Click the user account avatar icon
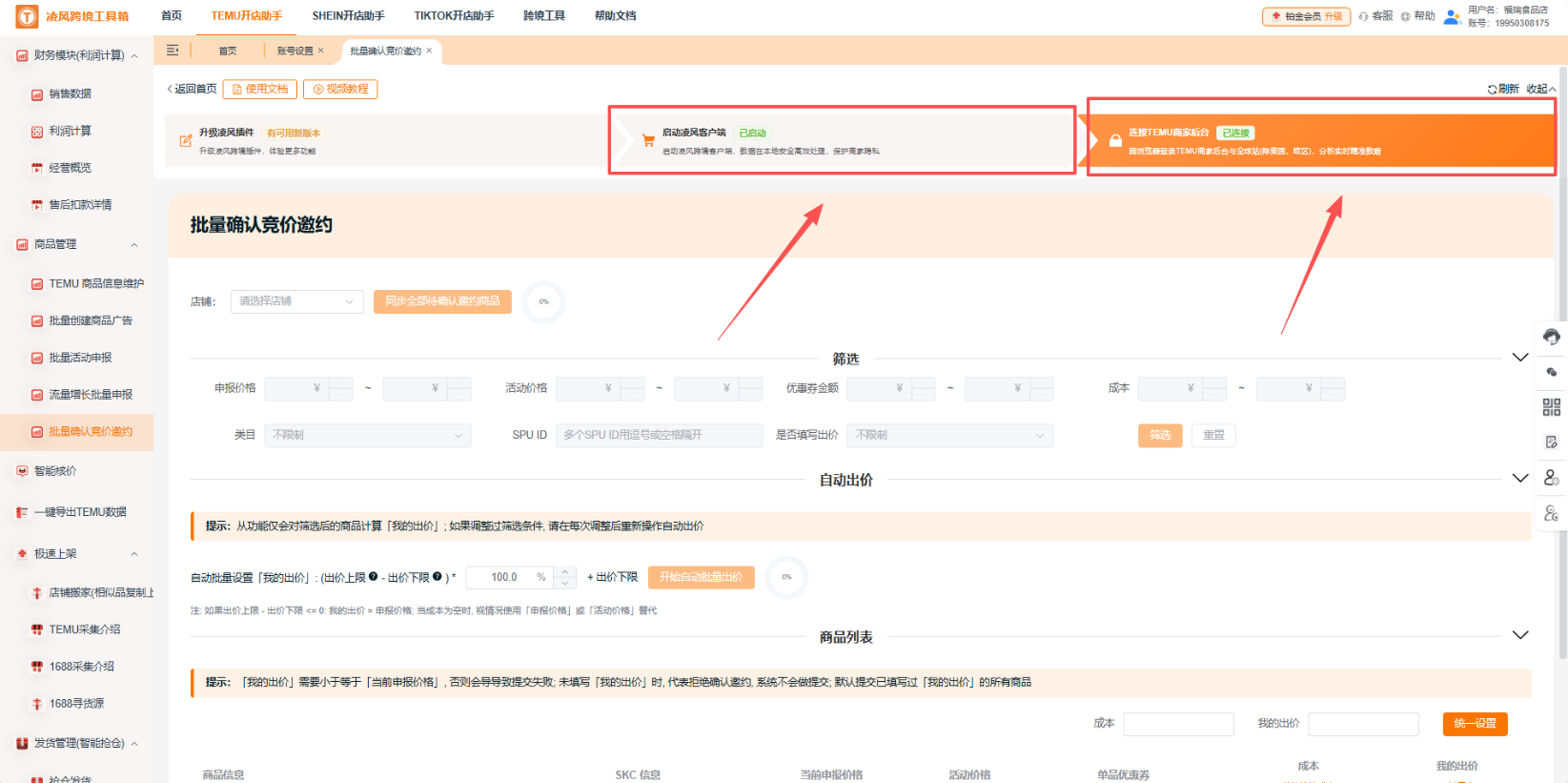This screenshot has height=783, width=1568. [1452, 16]
